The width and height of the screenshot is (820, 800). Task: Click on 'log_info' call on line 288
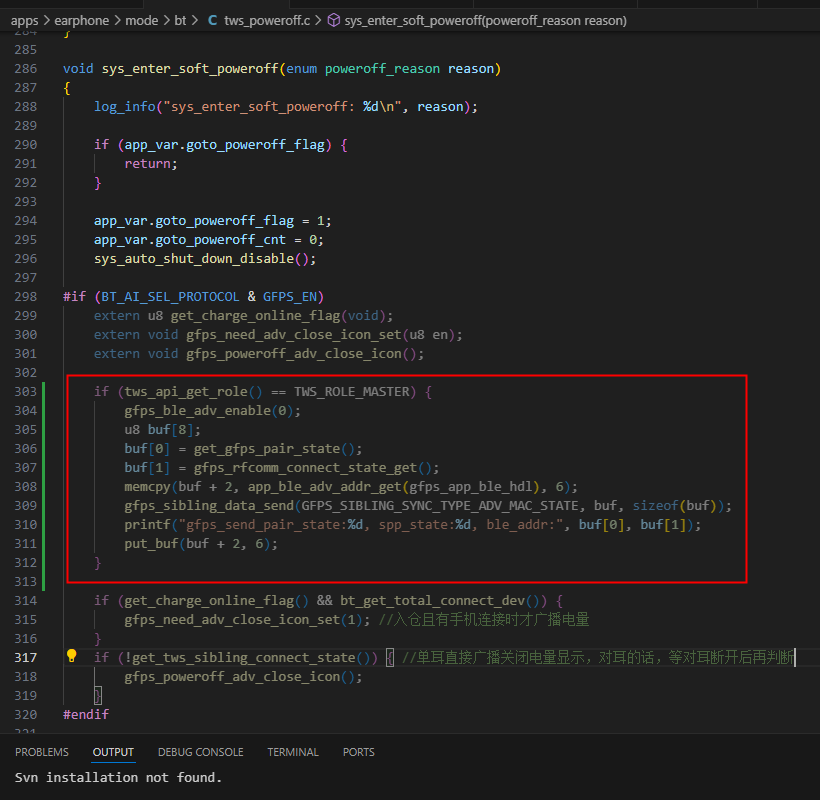pos(125,107)
